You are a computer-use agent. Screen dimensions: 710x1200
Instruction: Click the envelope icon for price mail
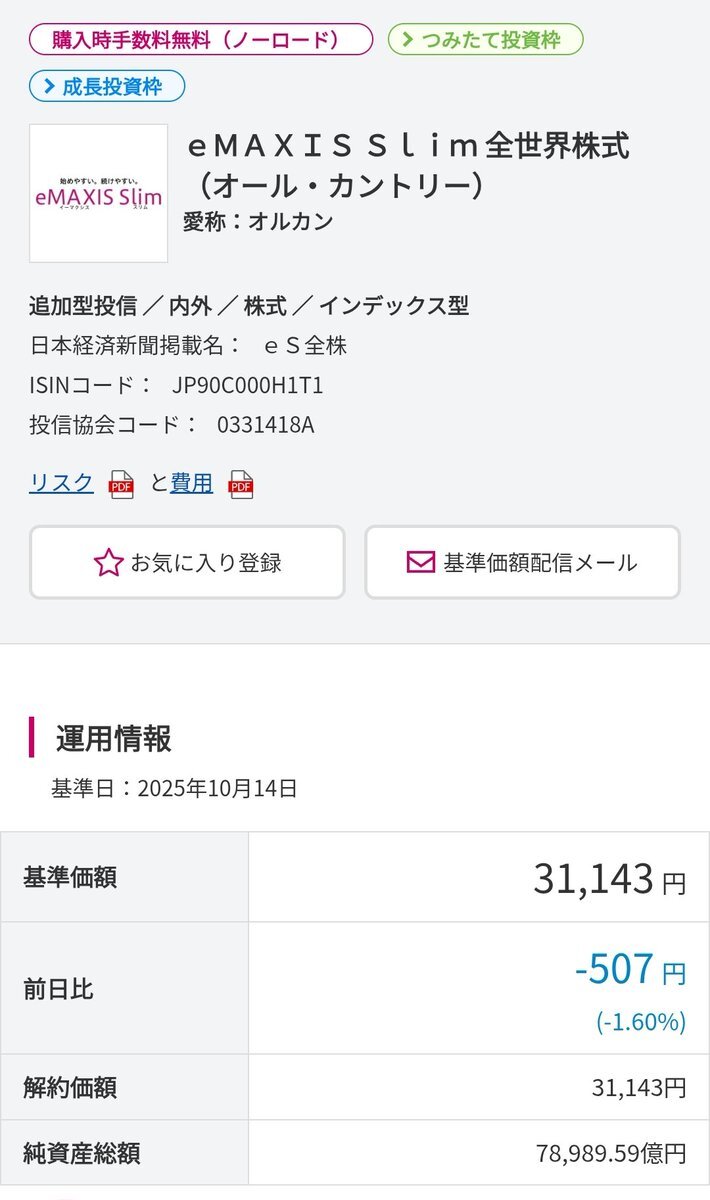point(421,563)
